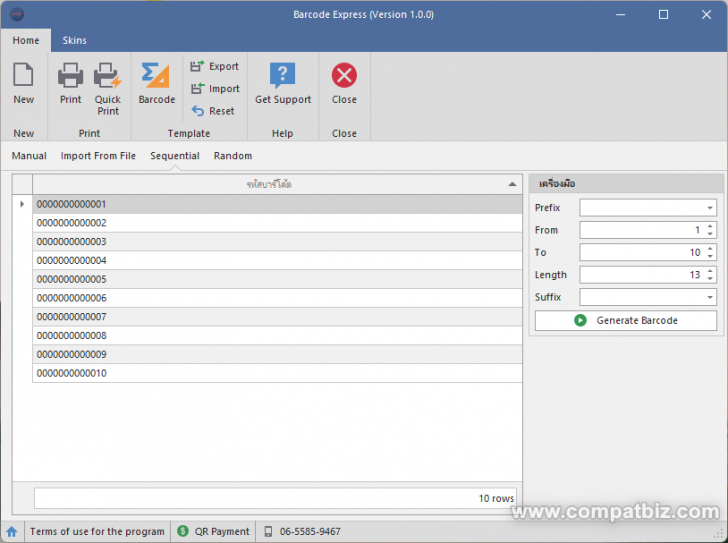Click the Print icon in the ribbon

(x=70, y=75)
